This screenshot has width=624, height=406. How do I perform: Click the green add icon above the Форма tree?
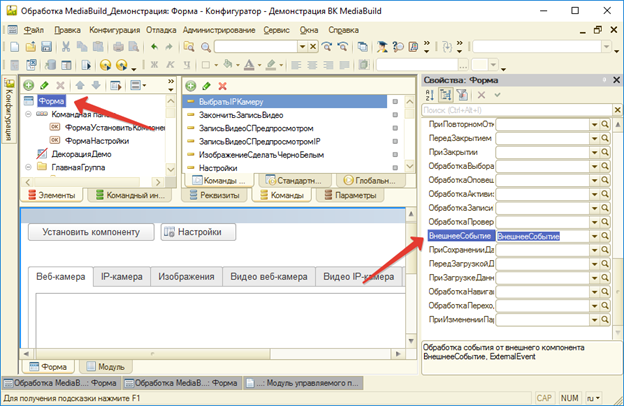(28, 87)
